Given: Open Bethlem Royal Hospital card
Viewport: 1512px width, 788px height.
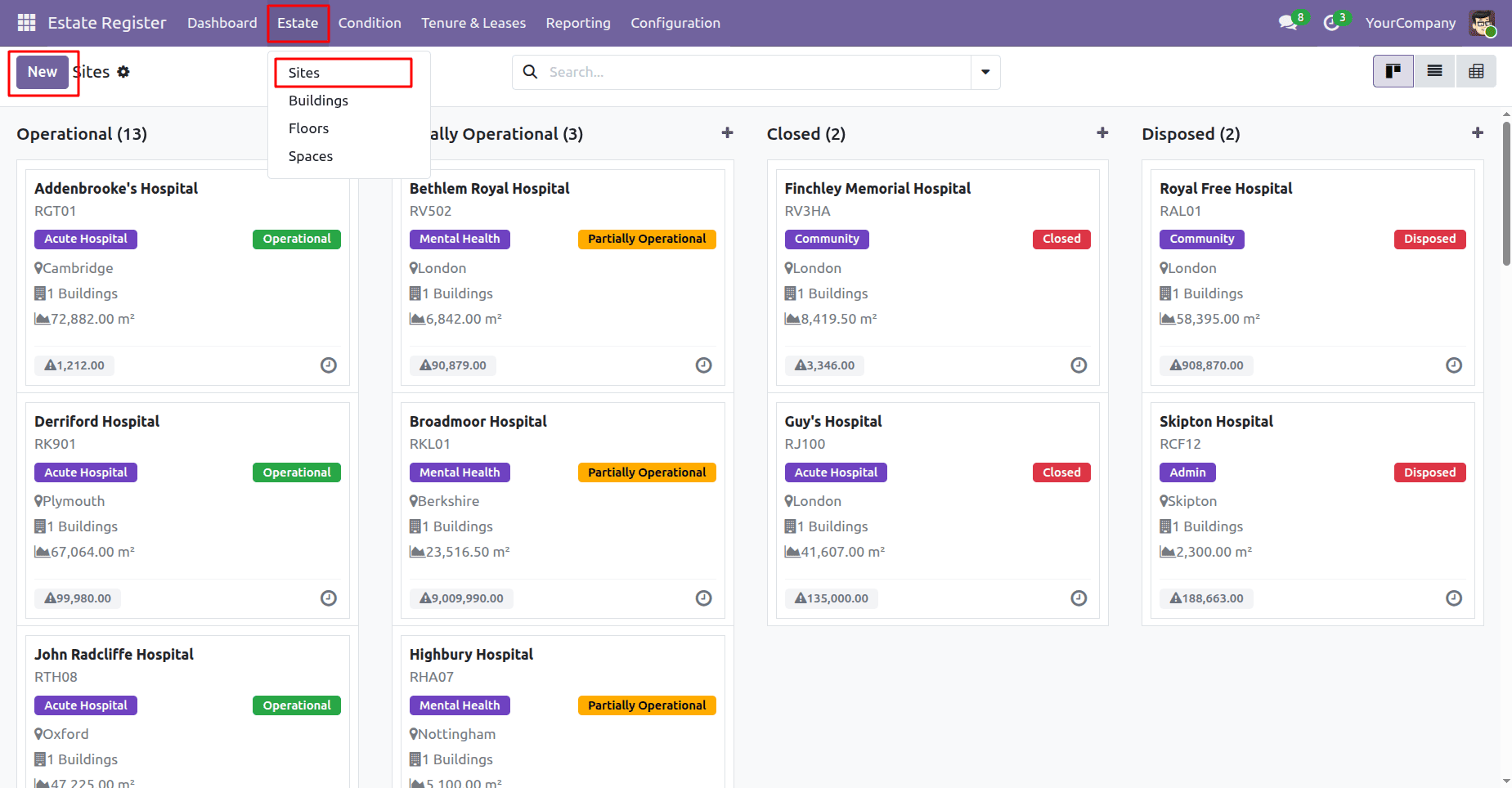Looking at the screenshot, I should [563, 277].
